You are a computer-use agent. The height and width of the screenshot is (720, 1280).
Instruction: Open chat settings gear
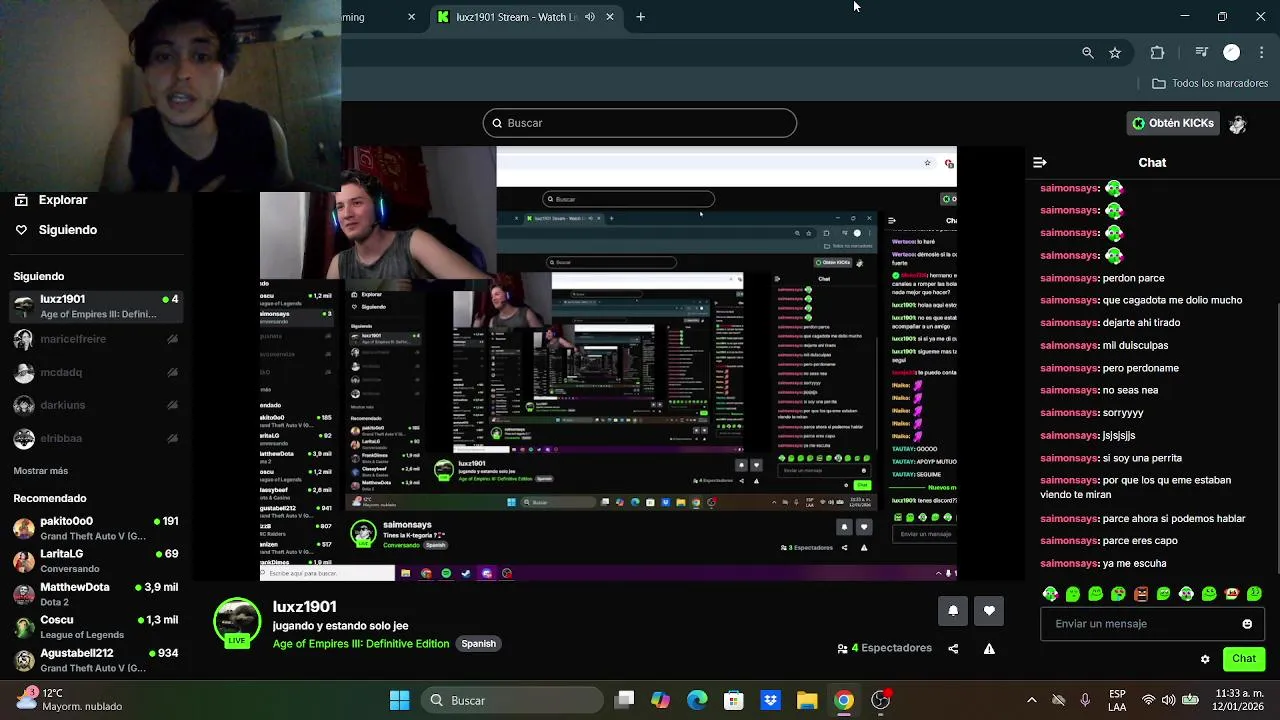1205,659
